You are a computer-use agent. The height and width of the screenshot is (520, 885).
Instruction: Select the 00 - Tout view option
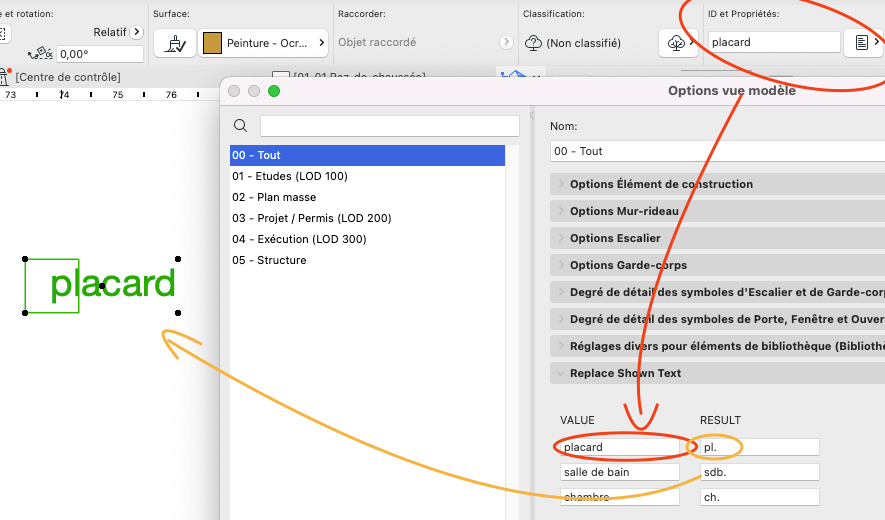click(x=367, y=155)
